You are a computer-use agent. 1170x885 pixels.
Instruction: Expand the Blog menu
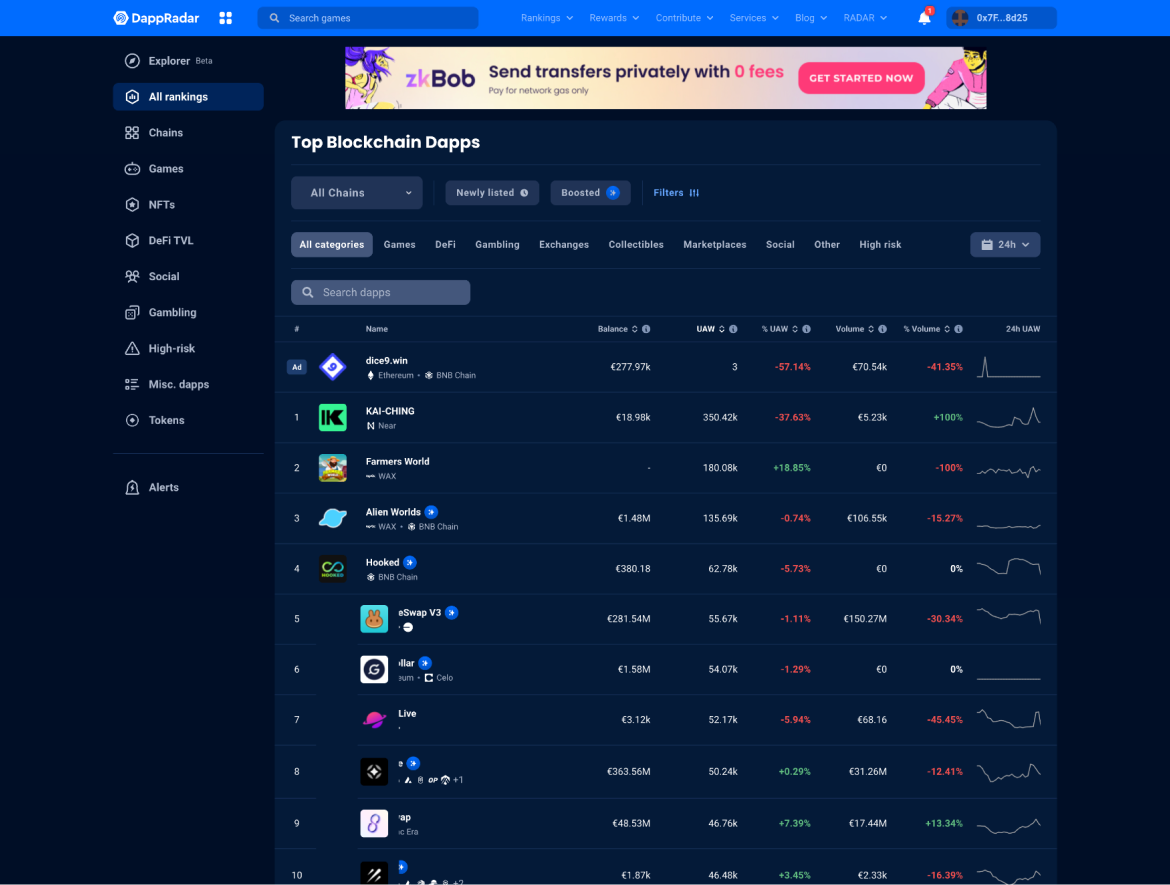point(811,18)
